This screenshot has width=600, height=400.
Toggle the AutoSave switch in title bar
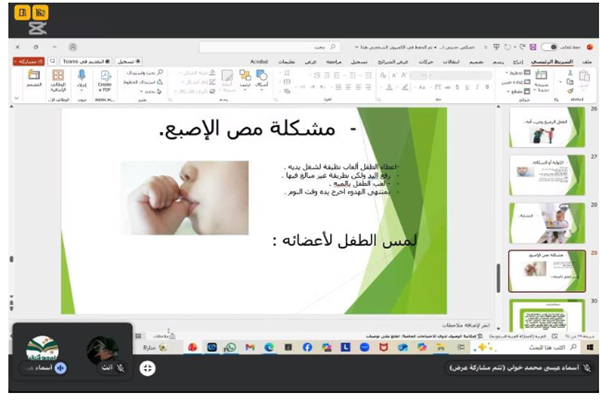[548, 46]
